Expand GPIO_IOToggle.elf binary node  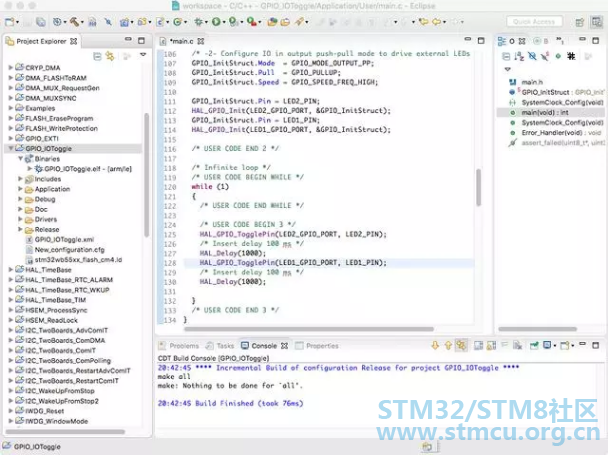[x=30, y=168]
